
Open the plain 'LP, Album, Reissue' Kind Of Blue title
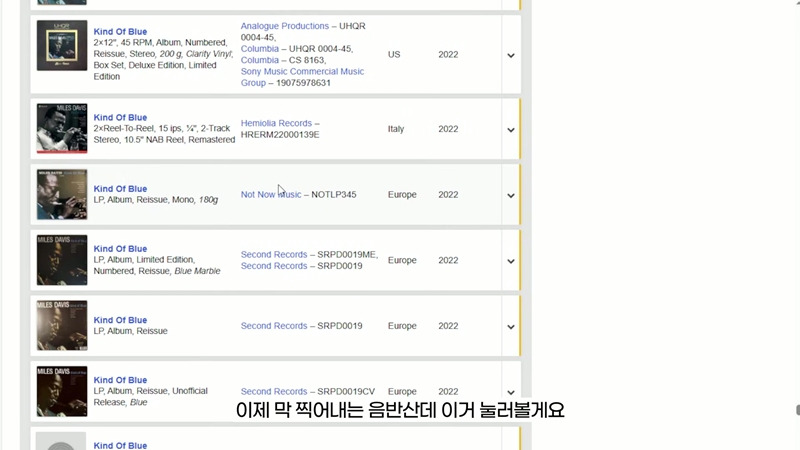[x=120, y=320]
